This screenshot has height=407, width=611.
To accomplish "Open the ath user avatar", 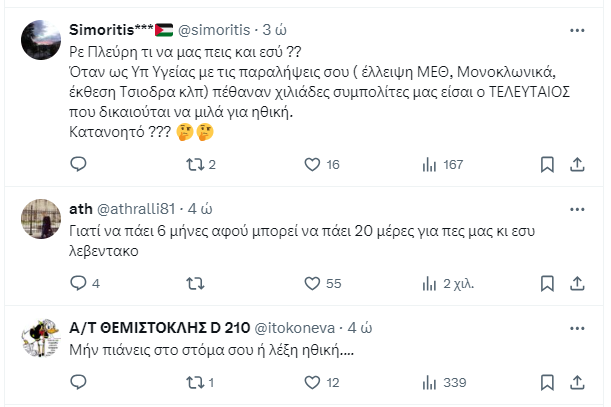I will coord(40,219).
